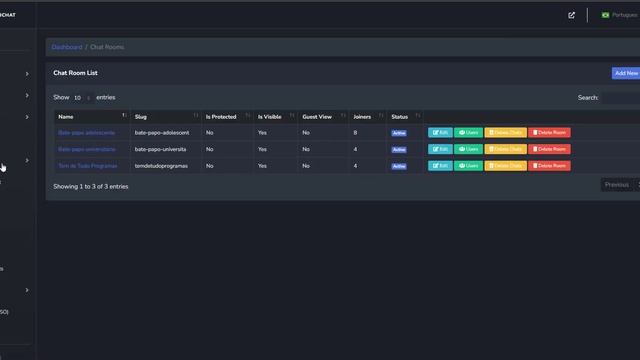This screenshot has width=640, height=360.
Task: Click Active badge in bate-papo-adolescent row
Action: click(399, 133)
